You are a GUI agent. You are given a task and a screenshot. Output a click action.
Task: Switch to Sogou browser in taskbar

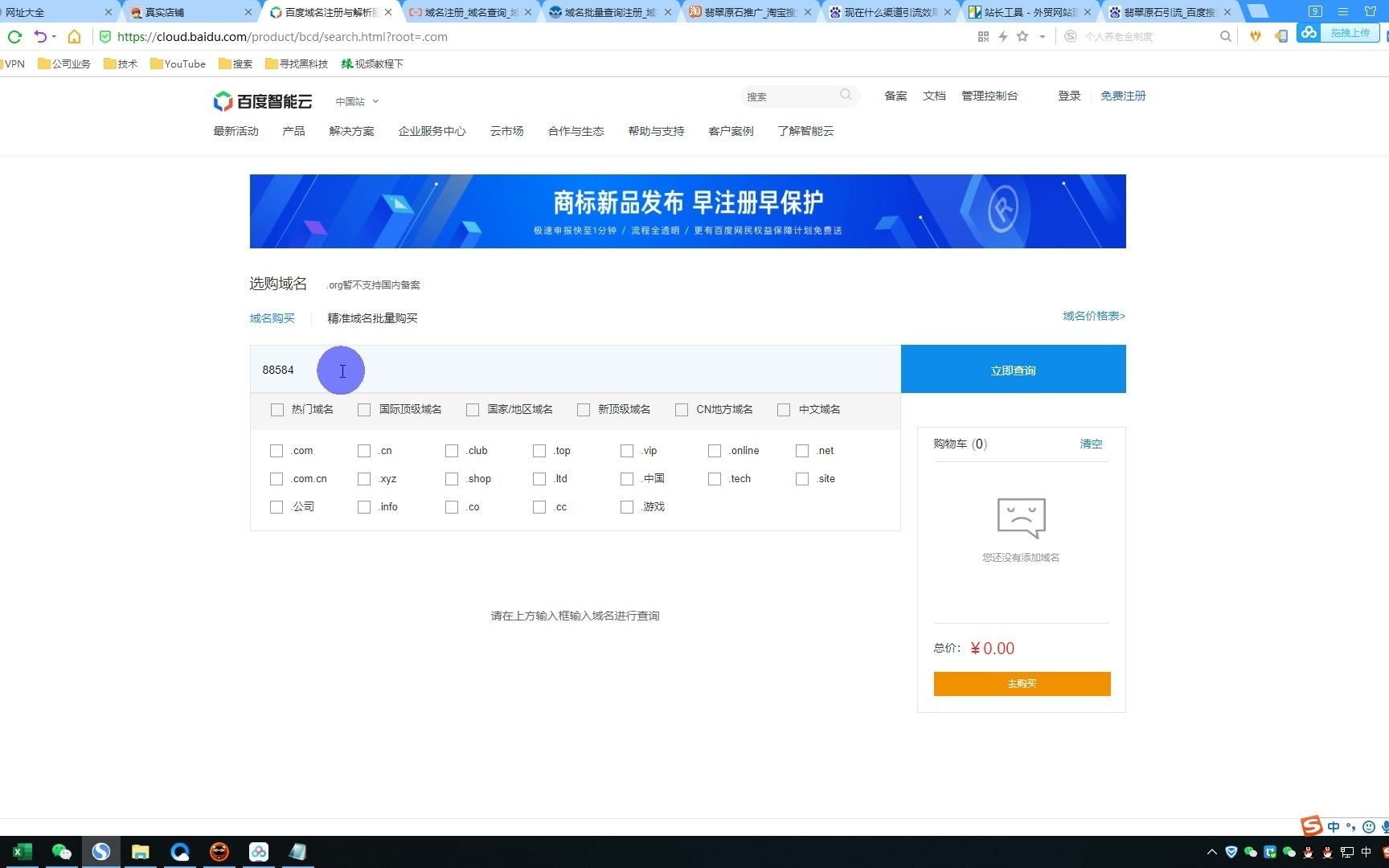click(100, 852)
